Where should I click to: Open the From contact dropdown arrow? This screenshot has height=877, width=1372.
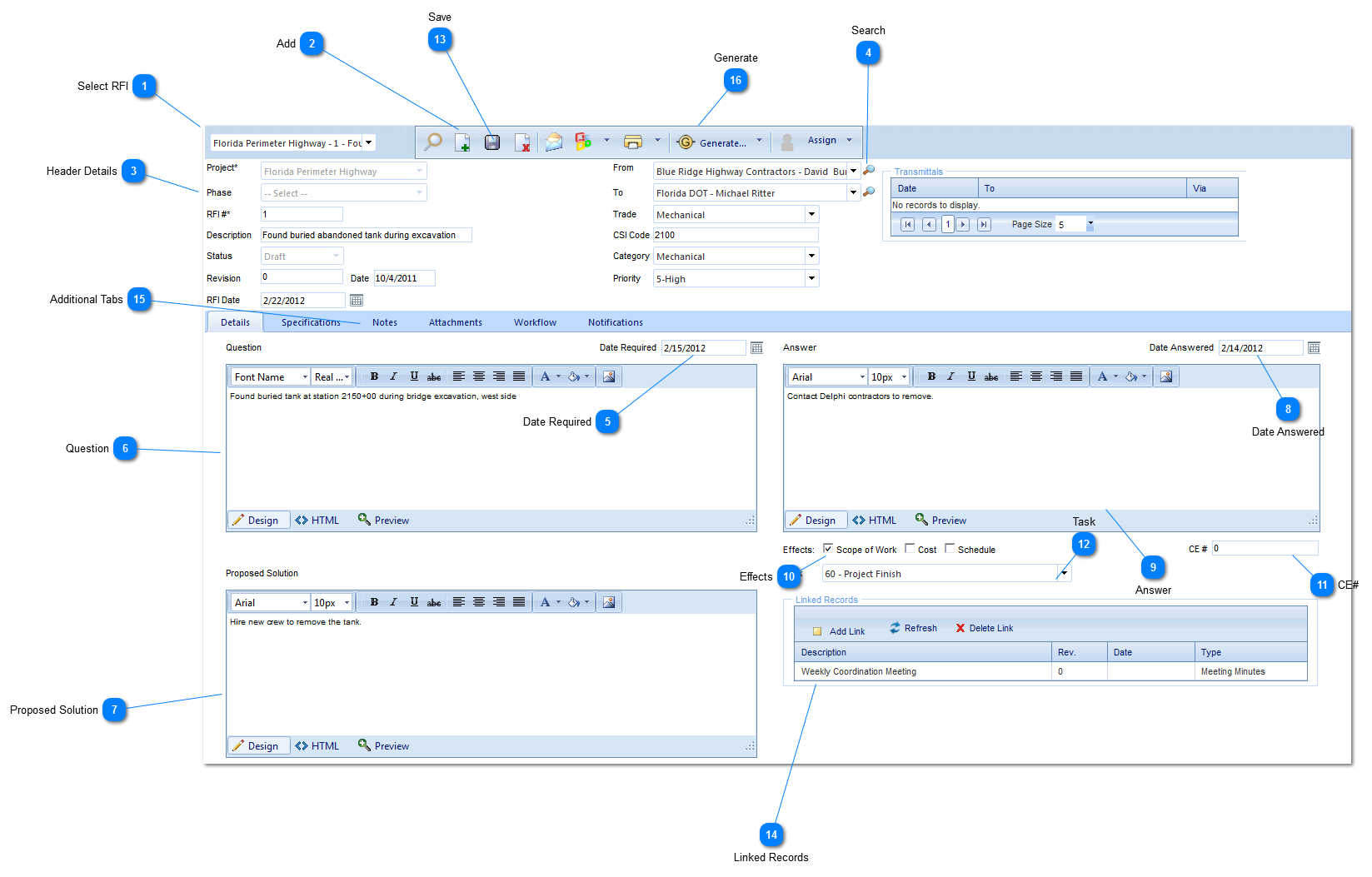pos(853,171)
